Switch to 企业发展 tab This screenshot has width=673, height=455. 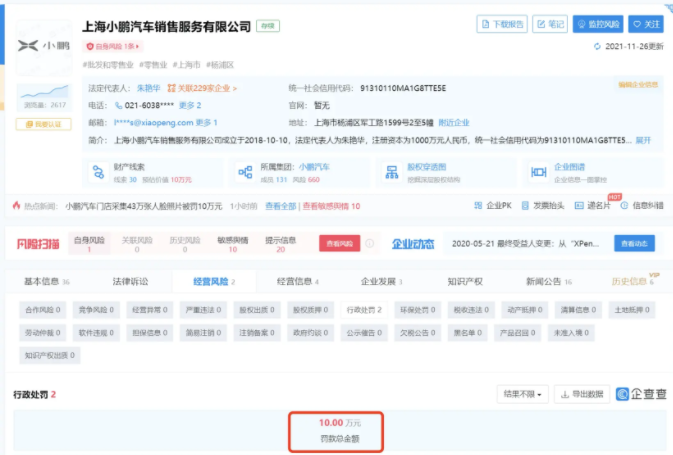click(x=382, y=282)
